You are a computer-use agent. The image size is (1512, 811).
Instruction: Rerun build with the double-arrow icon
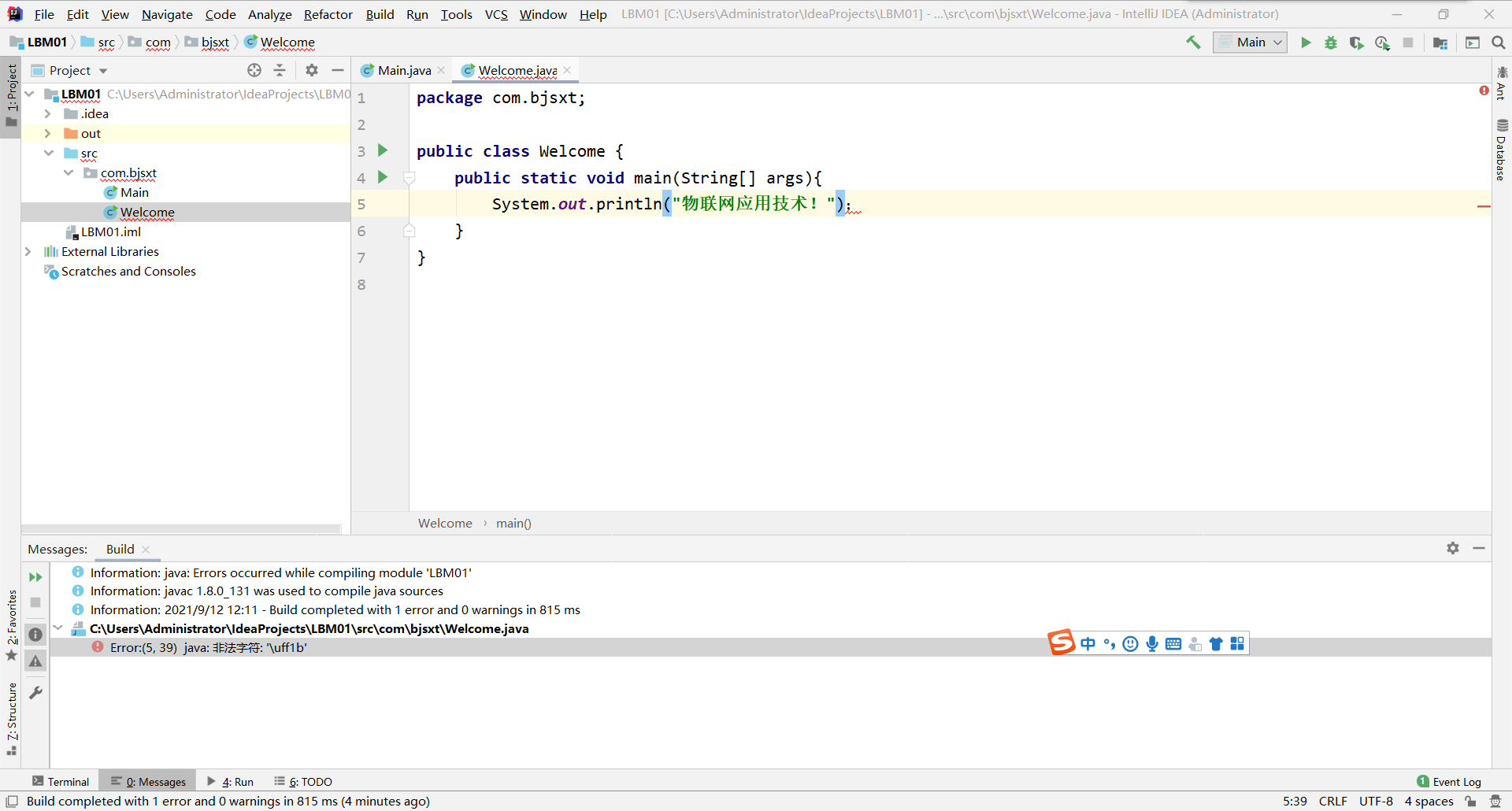(x=35, y=577)
